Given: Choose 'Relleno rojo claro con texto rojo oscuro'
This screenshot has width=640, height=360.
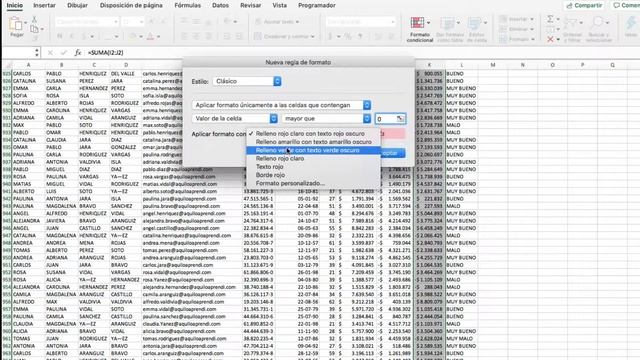Looking at the screenshot, I should [313, 133].
